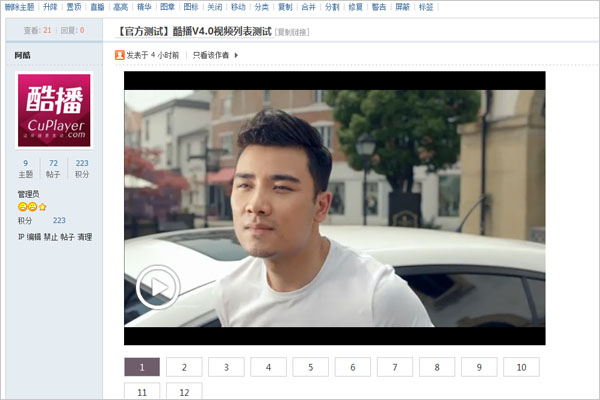Select video episode 5

click(310, 367)
